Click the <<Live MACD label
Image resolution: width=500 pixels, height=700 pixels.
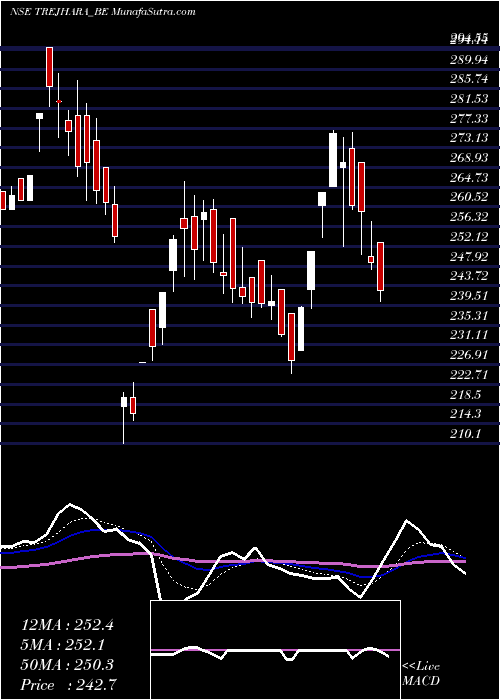tap(421, 674)
